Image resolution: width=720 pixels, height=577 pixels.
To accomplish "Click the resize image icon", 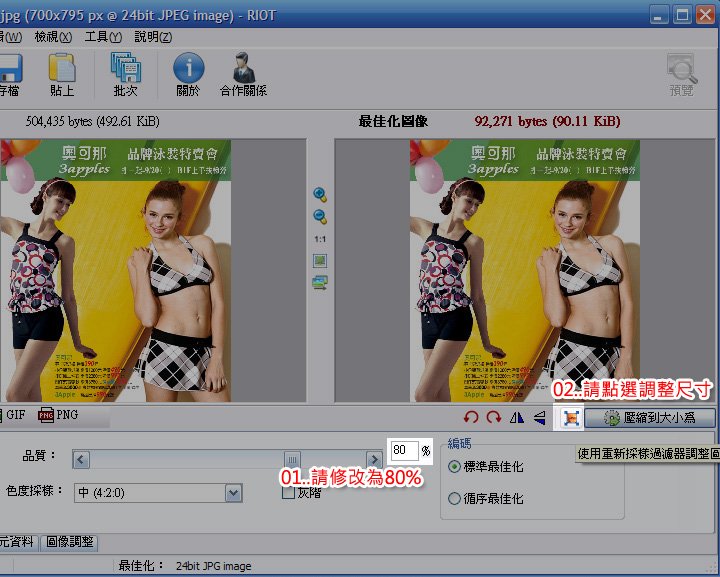I will click(x=571, y=418).
